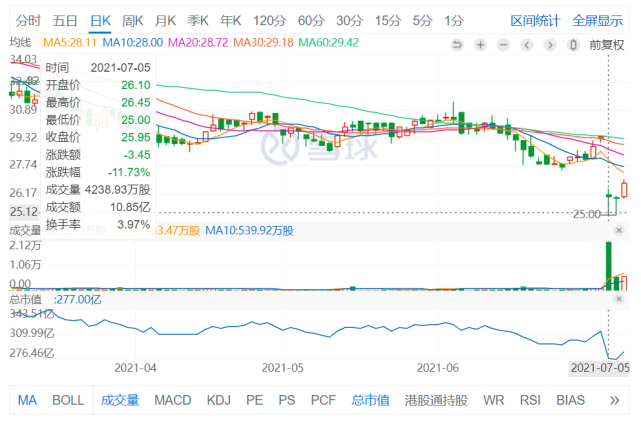Click the 2021-07-05 date marker

pos(600,368)
